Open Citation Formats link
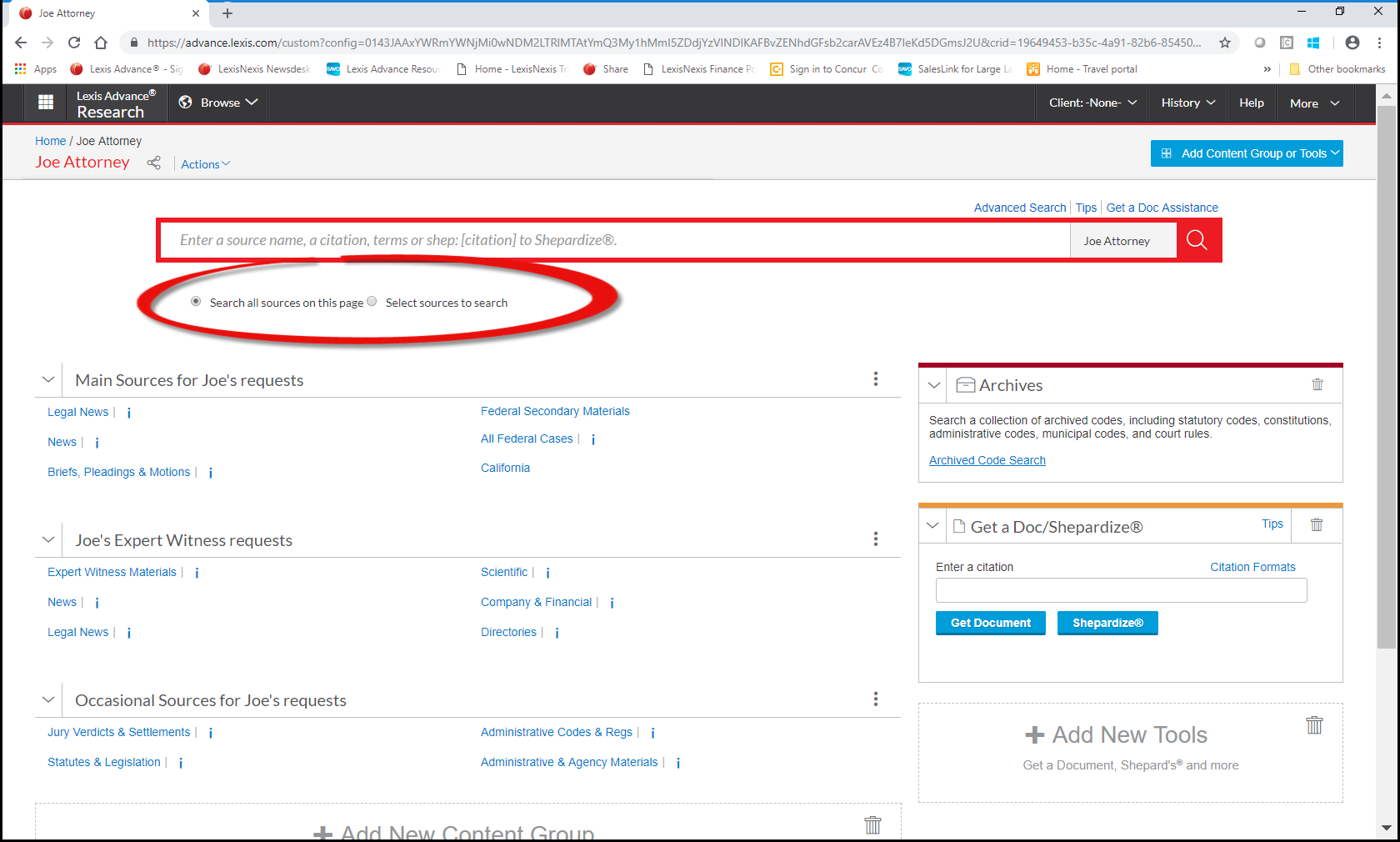The height and width of the screenshot is (842, 1400). (1252, 567)
